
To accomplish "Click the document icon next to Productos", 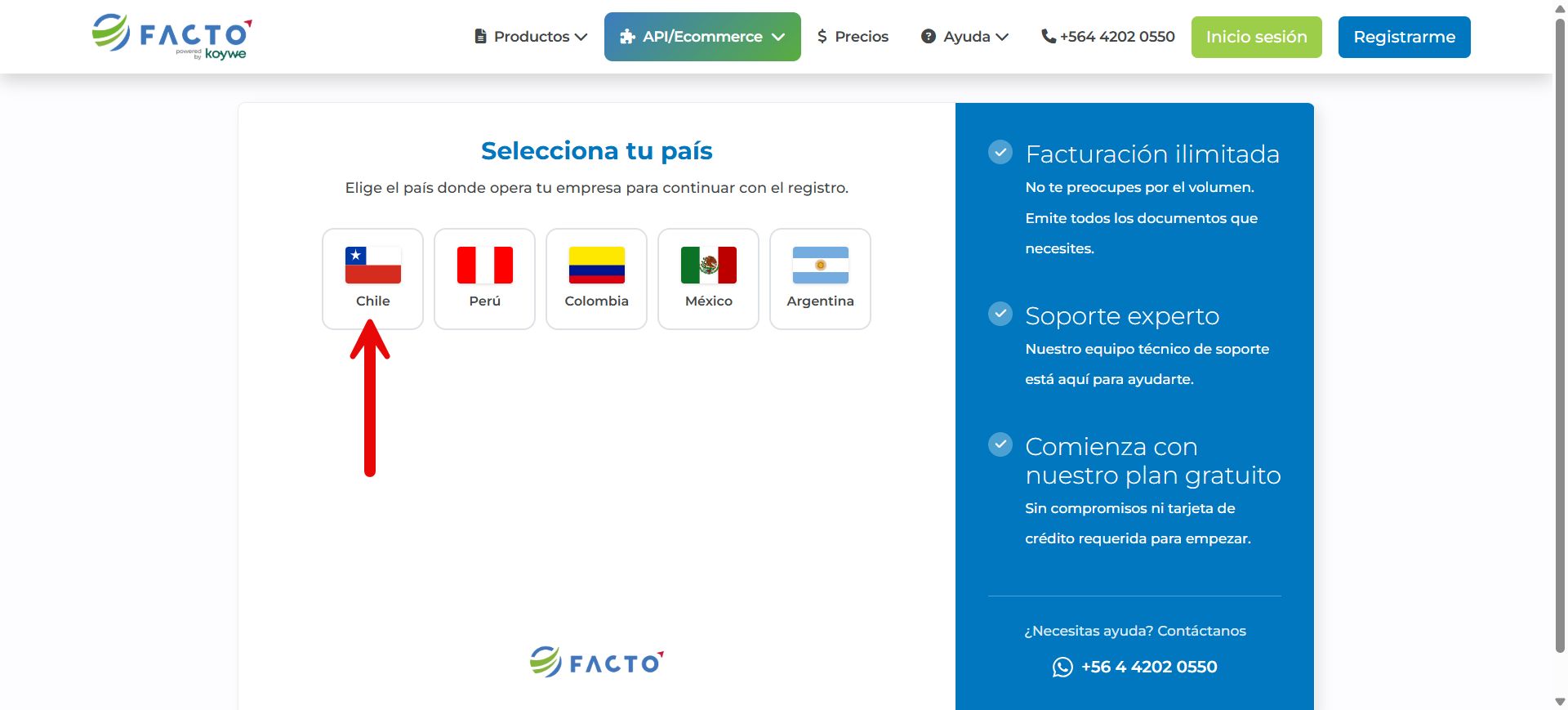I will point(481,36).
